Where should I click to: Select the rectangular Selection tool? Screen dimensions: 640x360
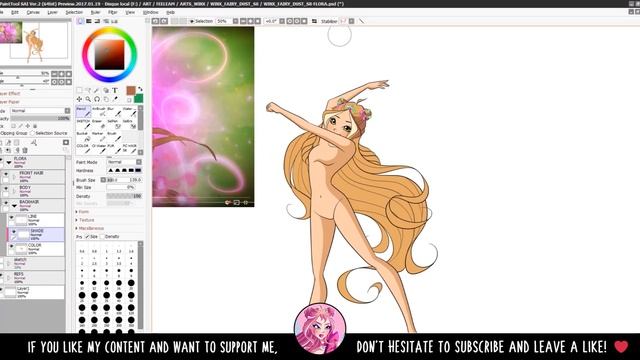pyautogui.click(x=79, y=90)
